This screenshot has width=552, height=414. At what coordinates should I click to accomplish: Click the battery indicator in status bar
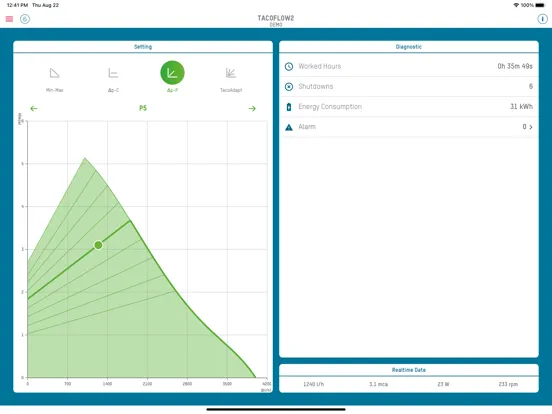[x=540, y=5]
